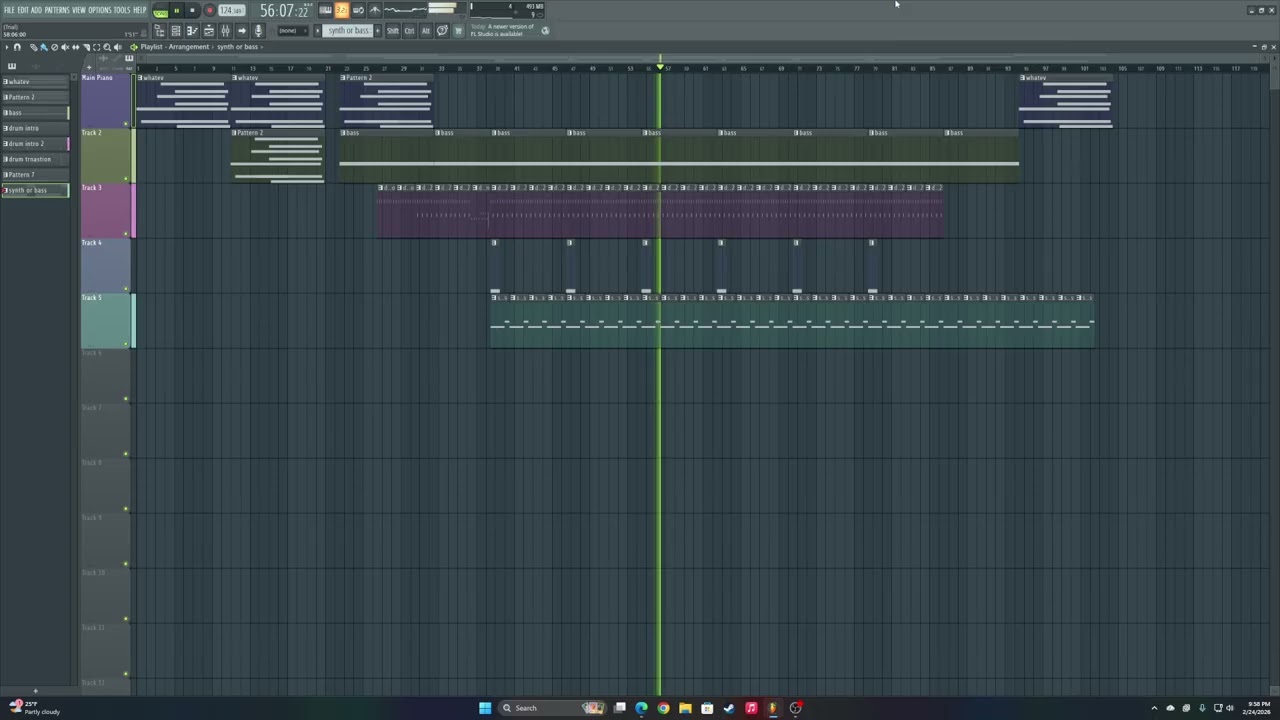1280x720 pixels.
Task: Open the HELP menu
Action: (x=140, y=10)
